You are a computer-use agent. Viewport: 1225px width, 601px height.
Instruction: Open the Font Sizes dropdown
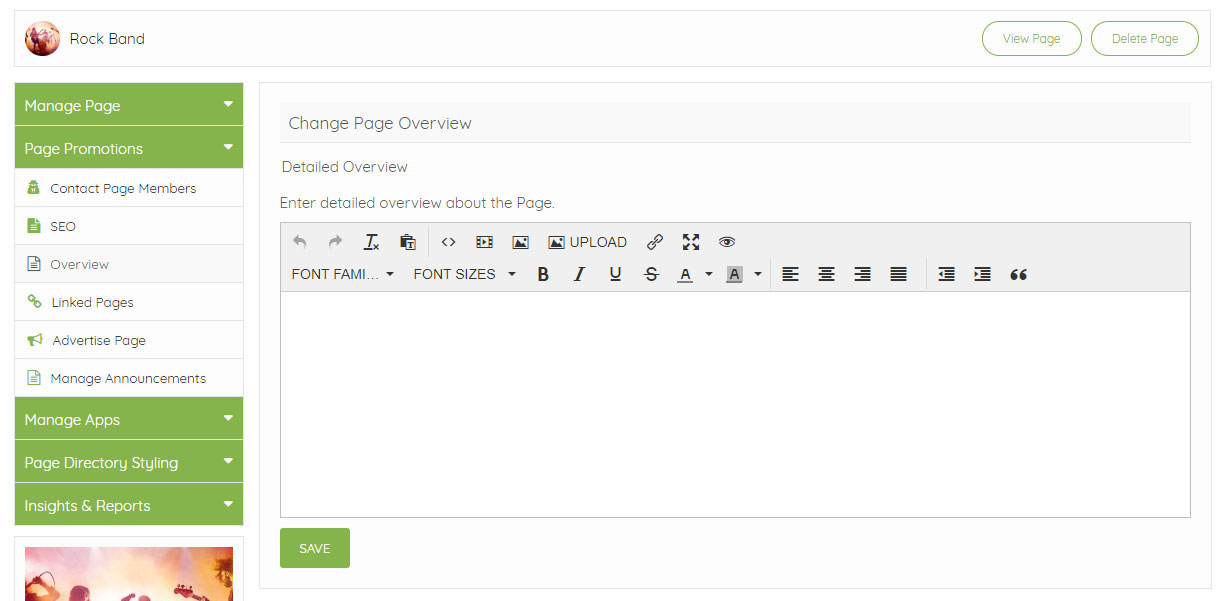point(464,274)
